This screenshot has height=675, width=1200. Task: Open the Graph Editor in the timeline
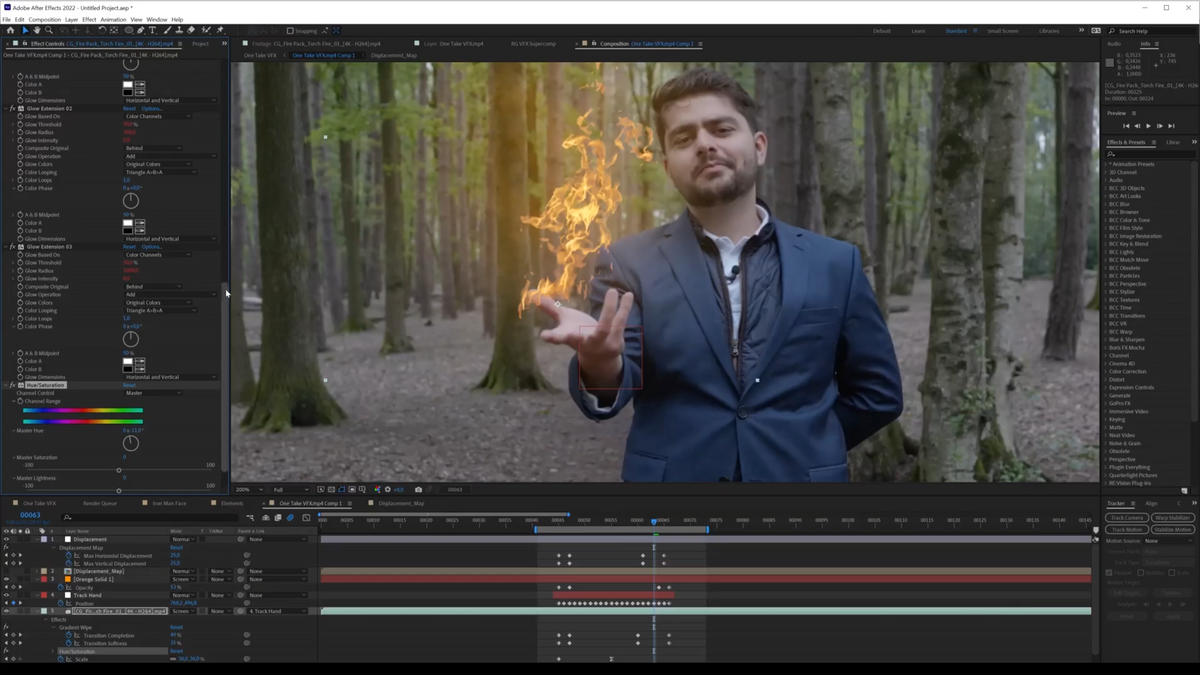306,518
